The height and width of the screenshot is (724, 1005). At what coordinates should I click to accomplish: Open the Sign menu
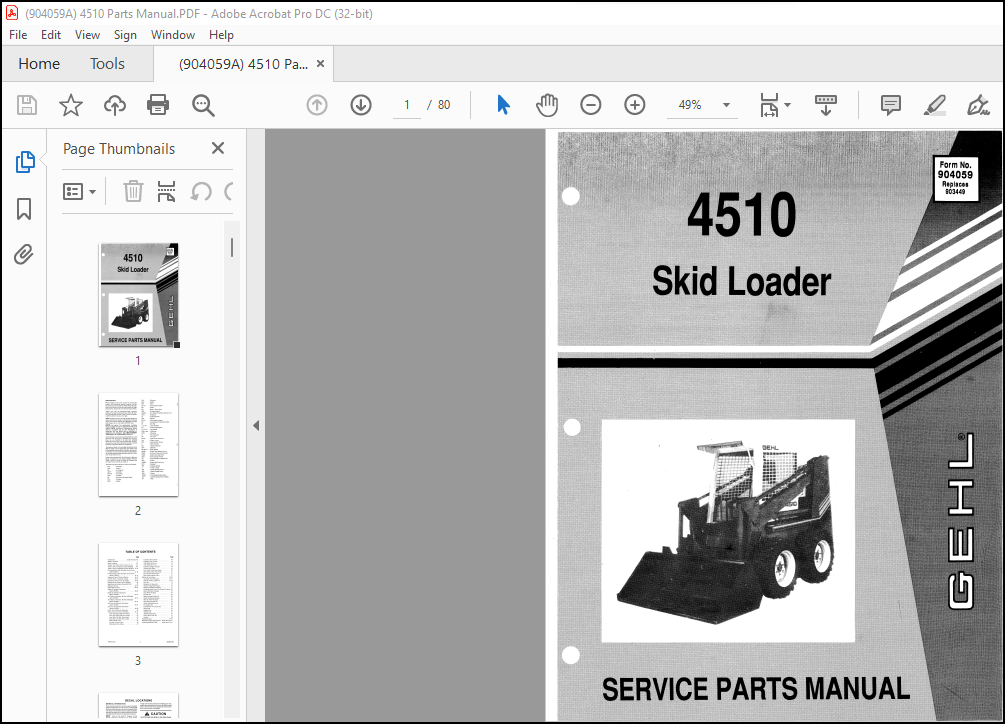[125, 35]
